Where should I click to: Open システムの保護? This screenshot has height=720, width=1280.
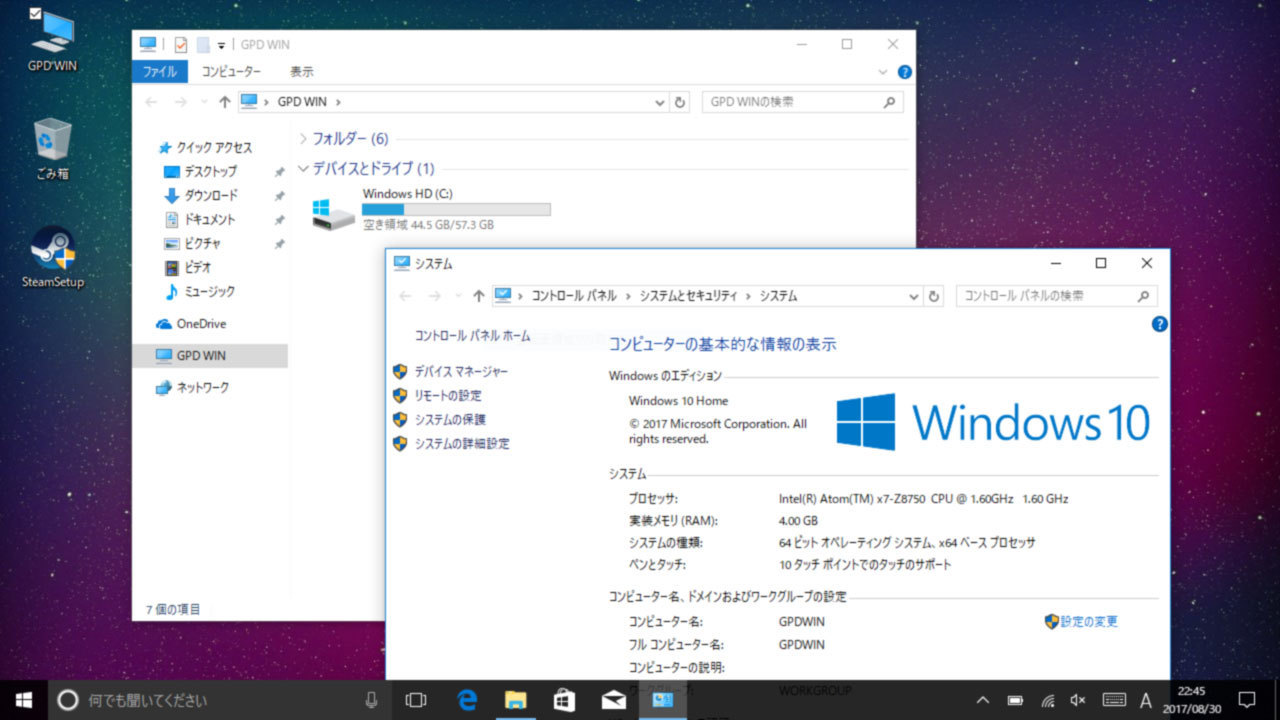pyautogui.click(x=450, y=419)
